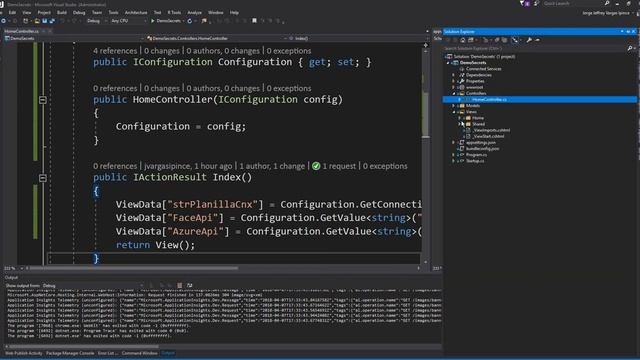The height and width of the screenshot is (360, 640).
Task: Open the Build menu
Action: click(x=62, y=13)
